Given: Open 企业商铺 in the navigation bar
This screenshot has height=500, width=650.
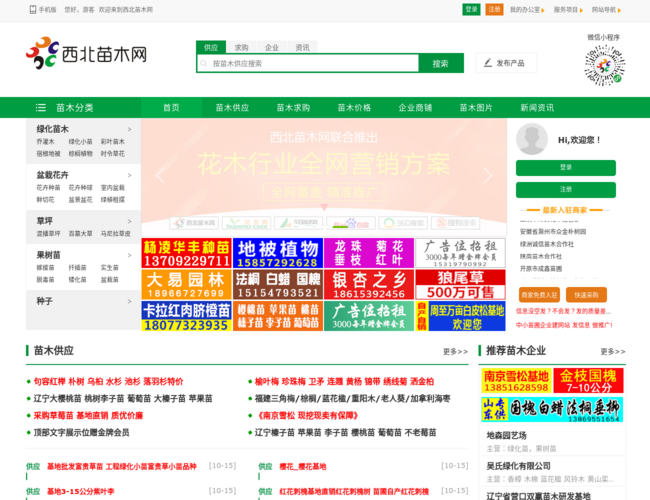Looking at the screenshot, I should click(415, 108).
